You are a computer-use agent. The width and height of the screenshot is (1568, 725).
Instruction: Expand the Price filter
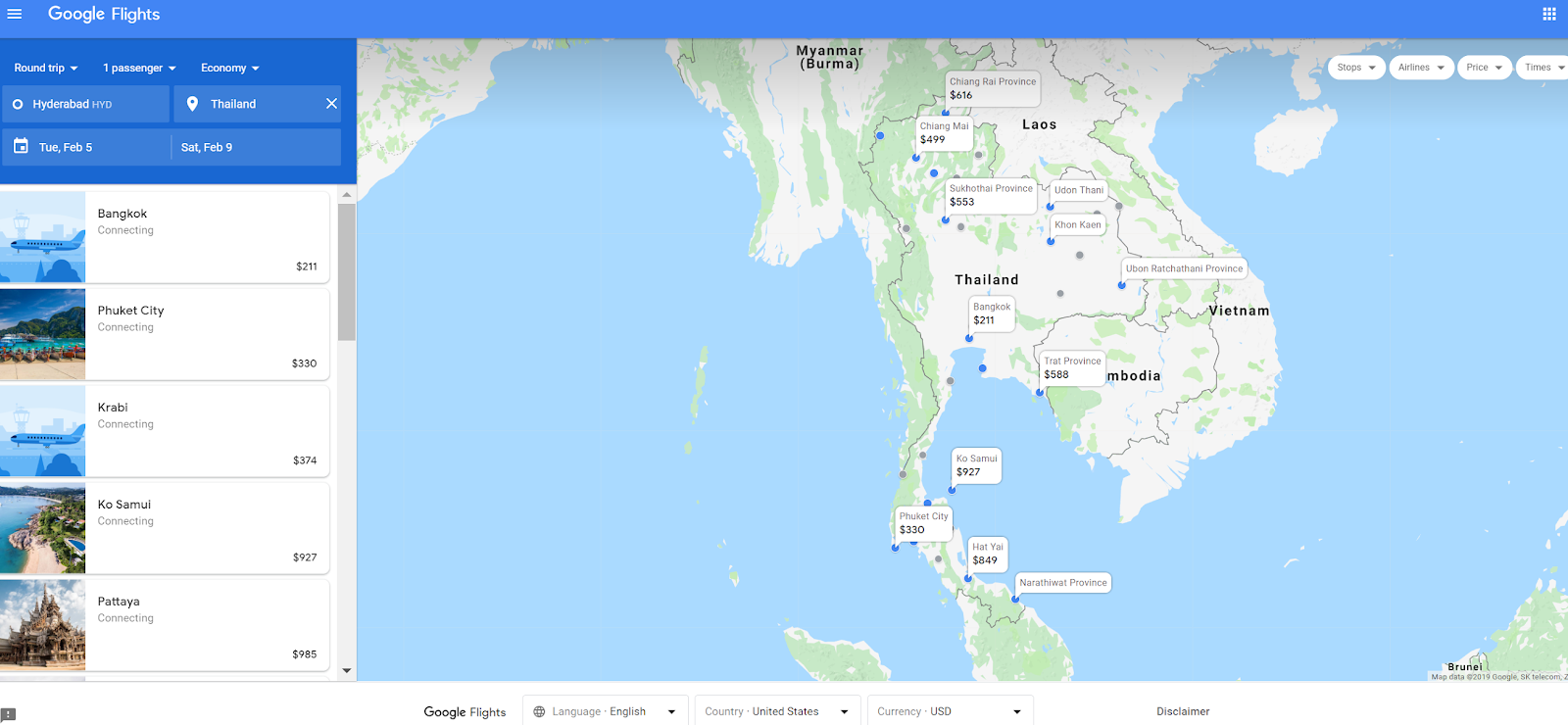(x=1485, y=68)
